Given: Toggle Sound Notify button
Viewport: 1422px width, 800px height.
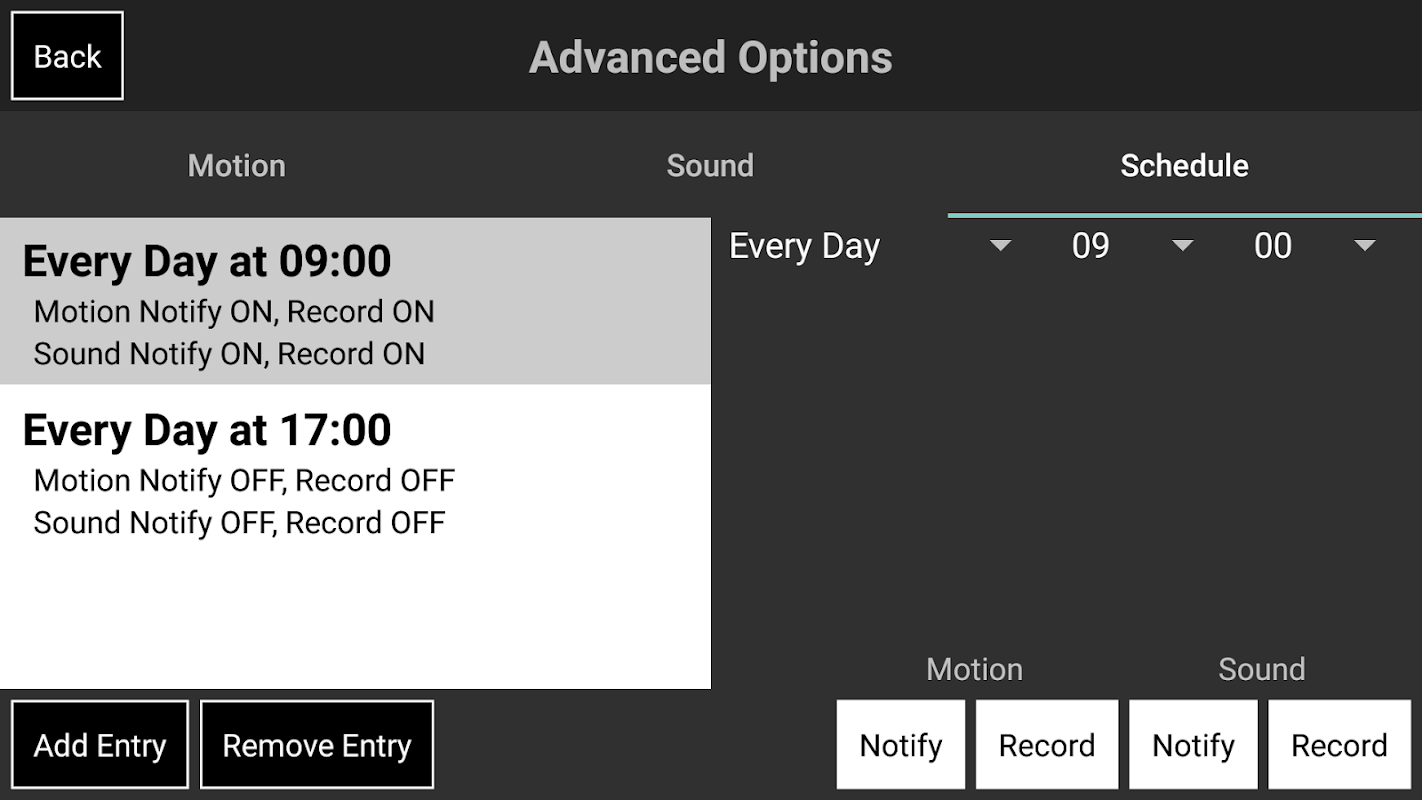Looking at the screenshot, I should [1193, 745].
